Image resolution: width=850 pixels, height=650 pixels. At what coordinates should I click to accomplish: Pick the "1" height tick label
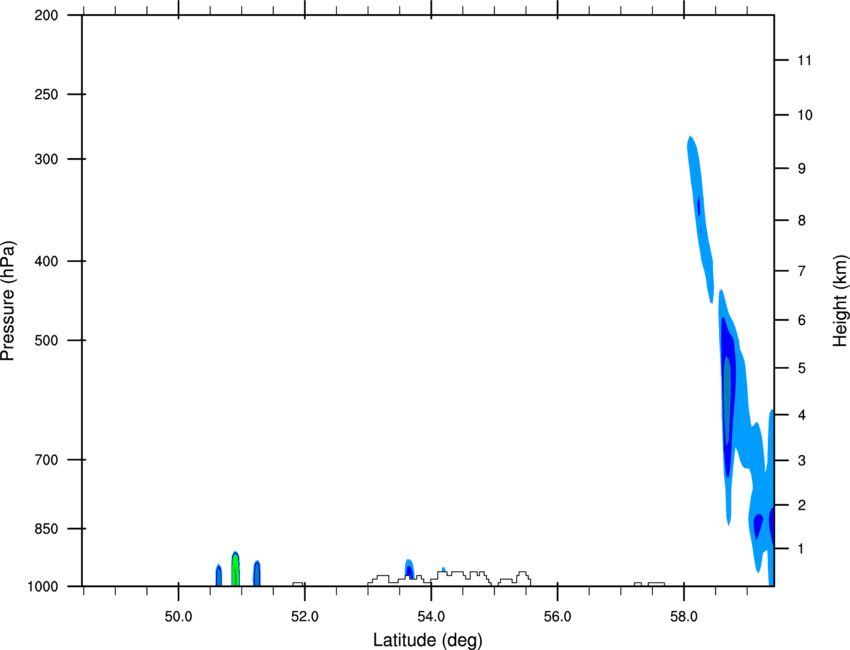(801, 549)
